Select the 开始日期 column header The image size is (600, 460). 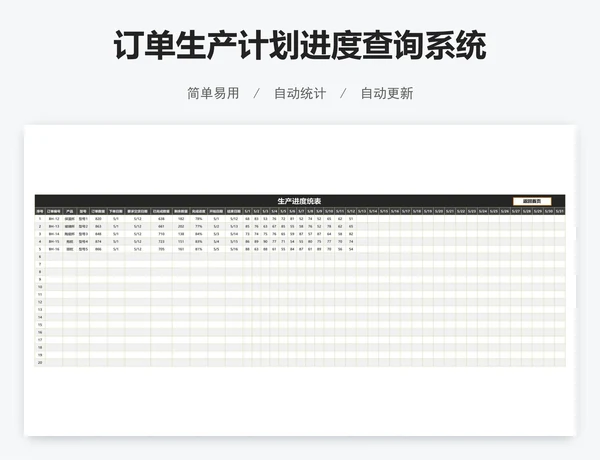click(x=216, y=211)
